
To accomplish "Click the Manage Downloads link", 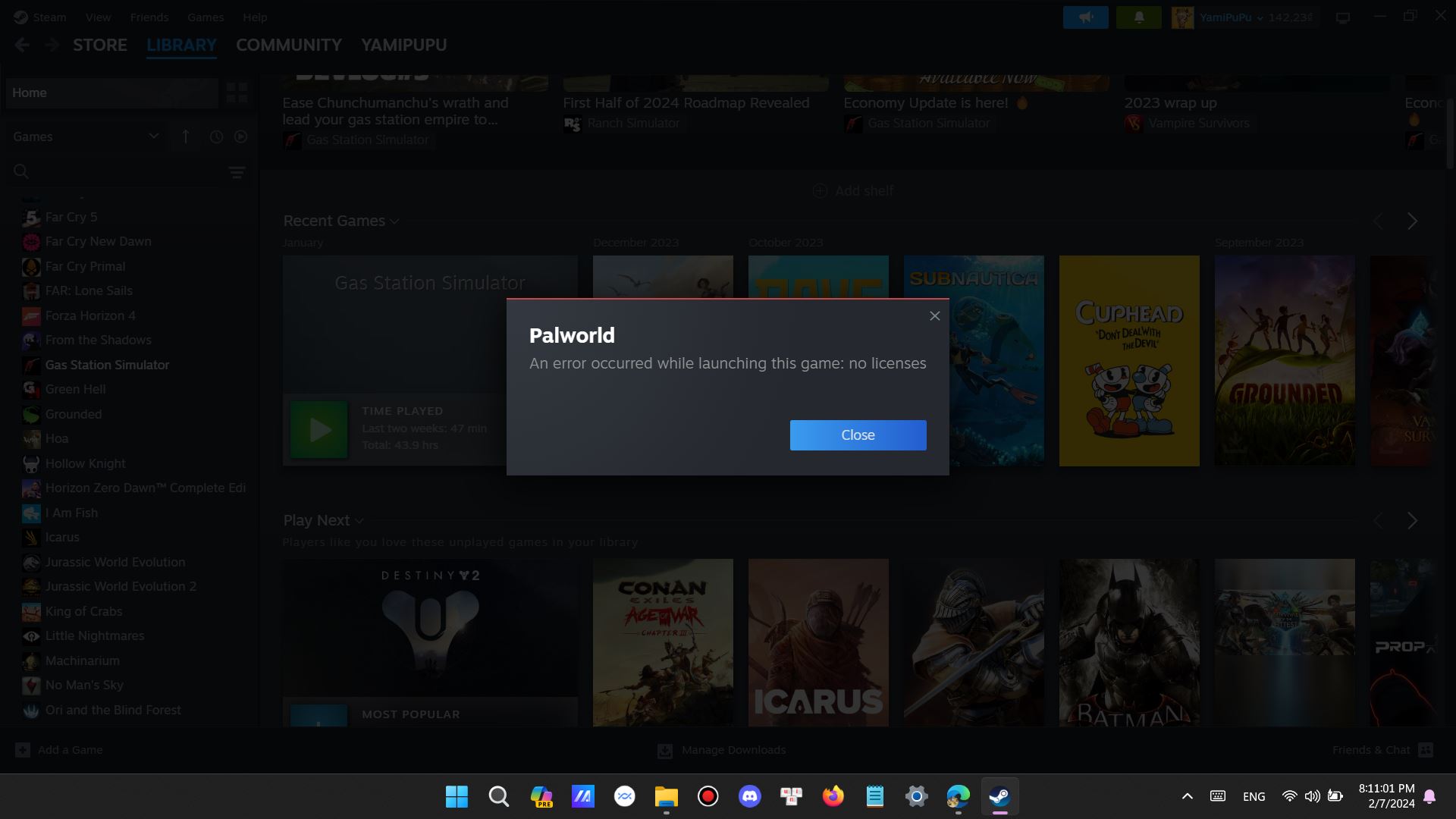I will tap(733, 750).
